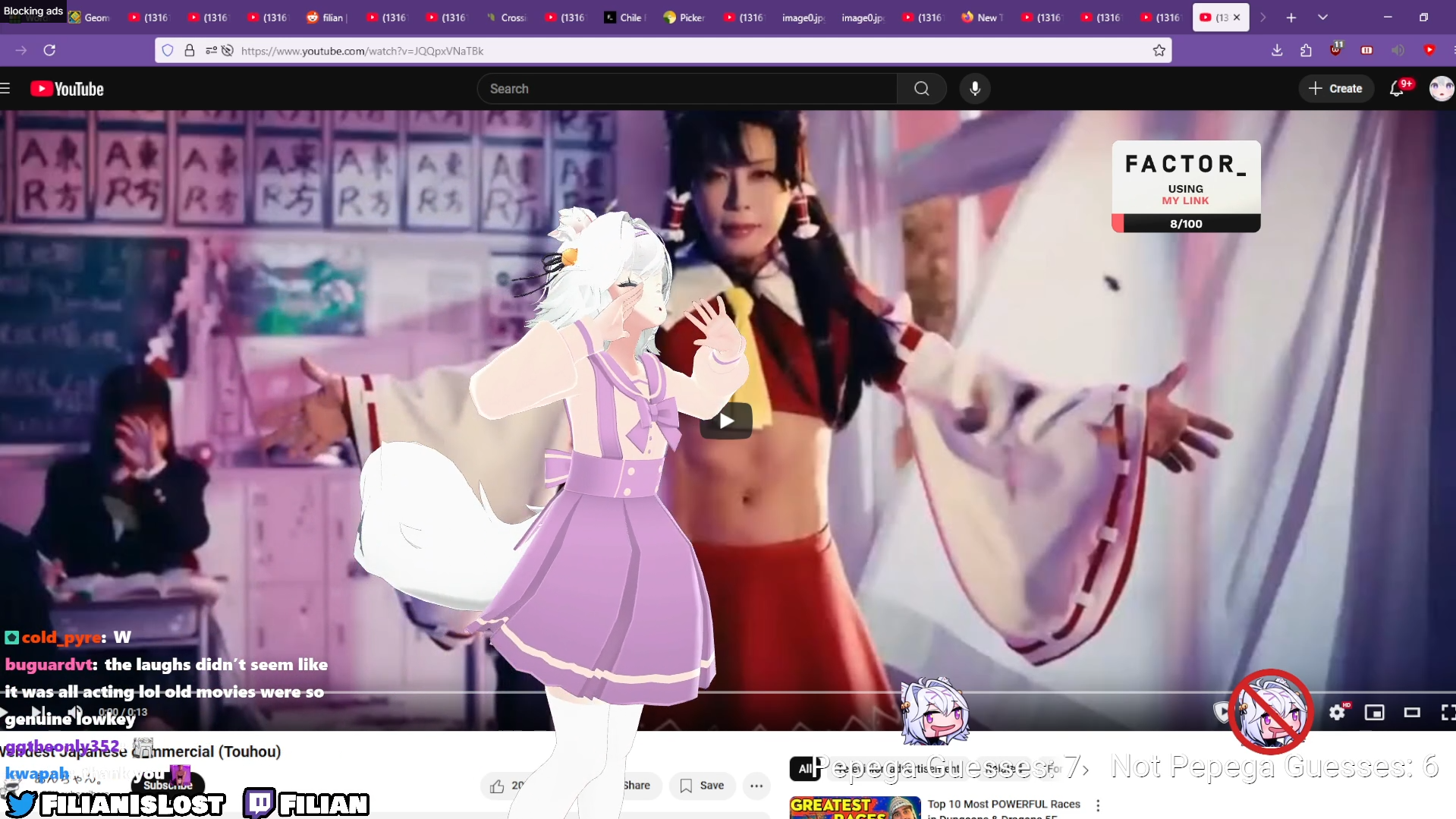Switch to the Picker browser tab

coord(684,17)
